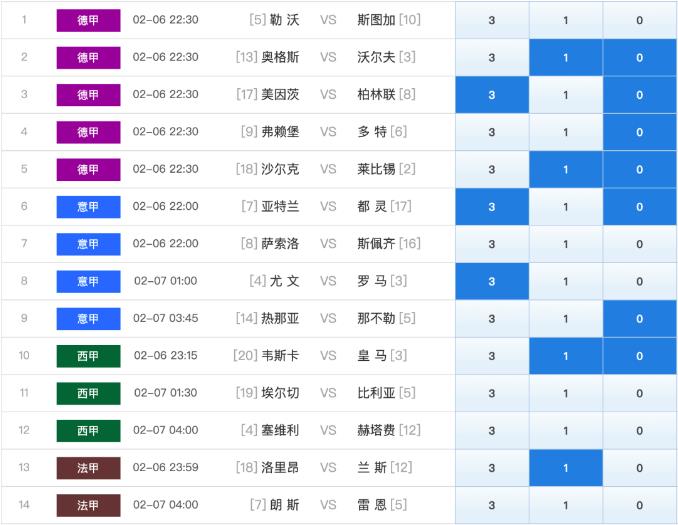Viewport: 678px width, 525px height.
Task: Select 0 for 勒沃 vs 斯图加
Action: [640, 20]
